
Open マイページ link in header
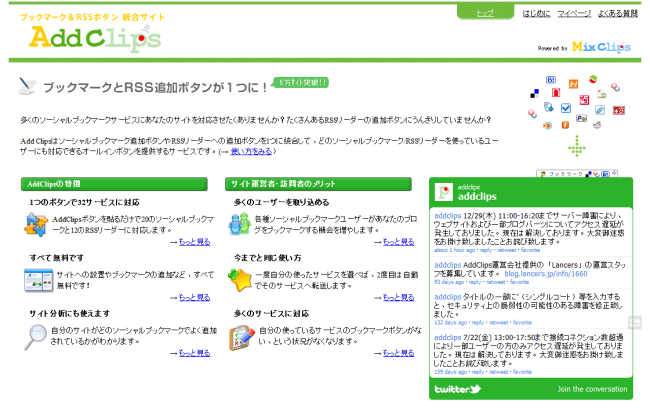tap(574, 14)
